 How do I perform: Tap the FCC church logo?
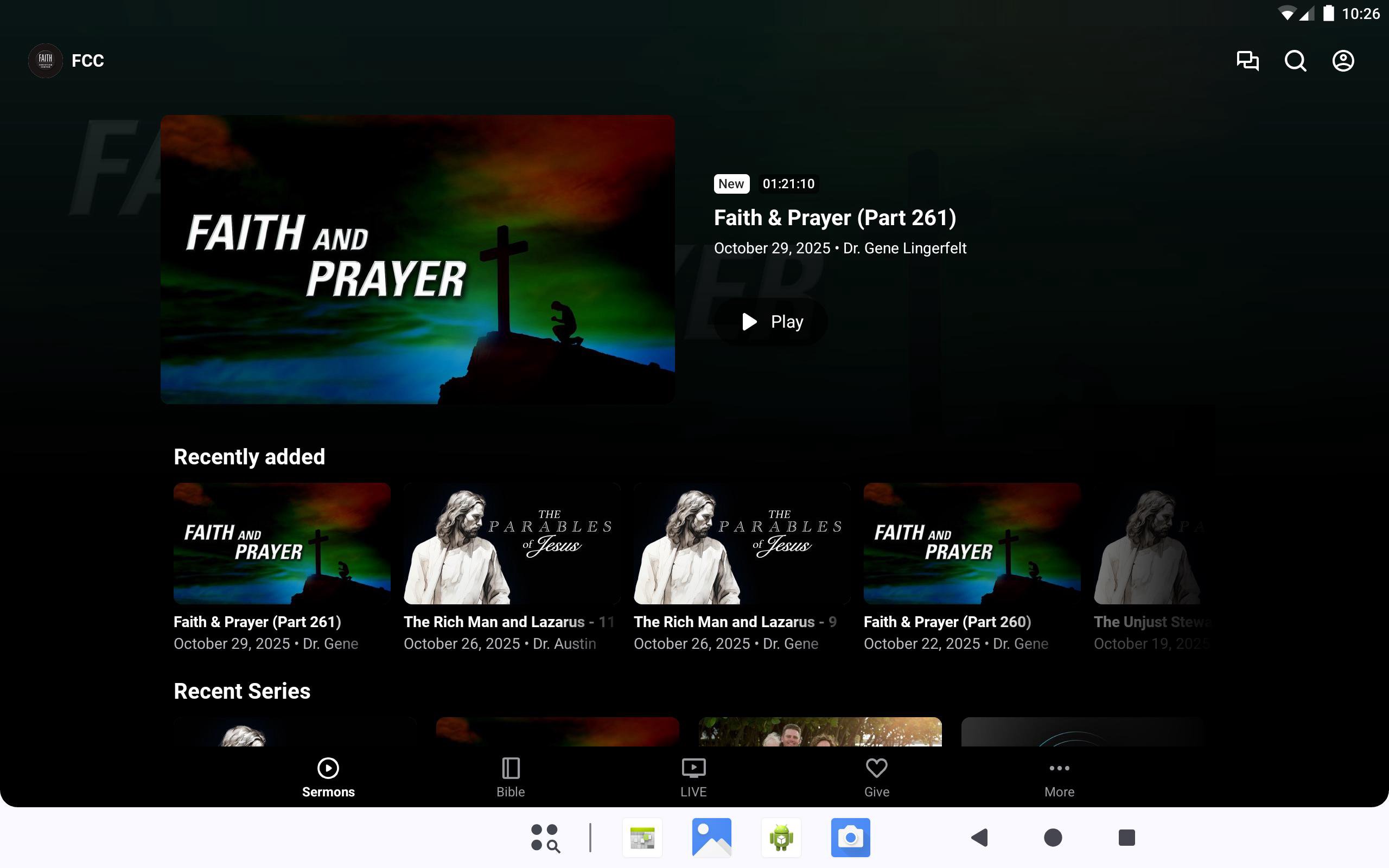pyautogui.click(x=46, y=60)
